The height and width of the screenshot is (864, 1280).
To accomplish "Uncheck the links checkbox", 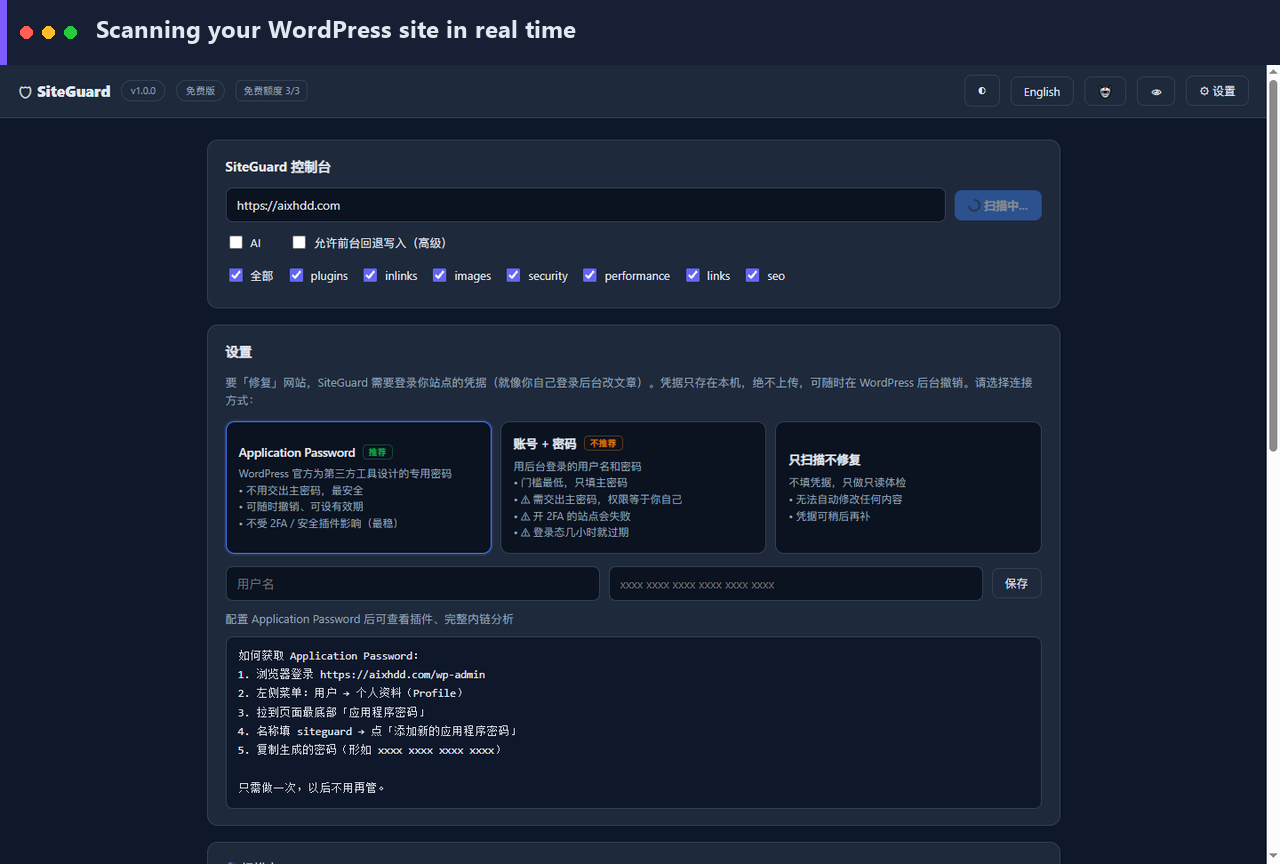I will click(693, 275).
